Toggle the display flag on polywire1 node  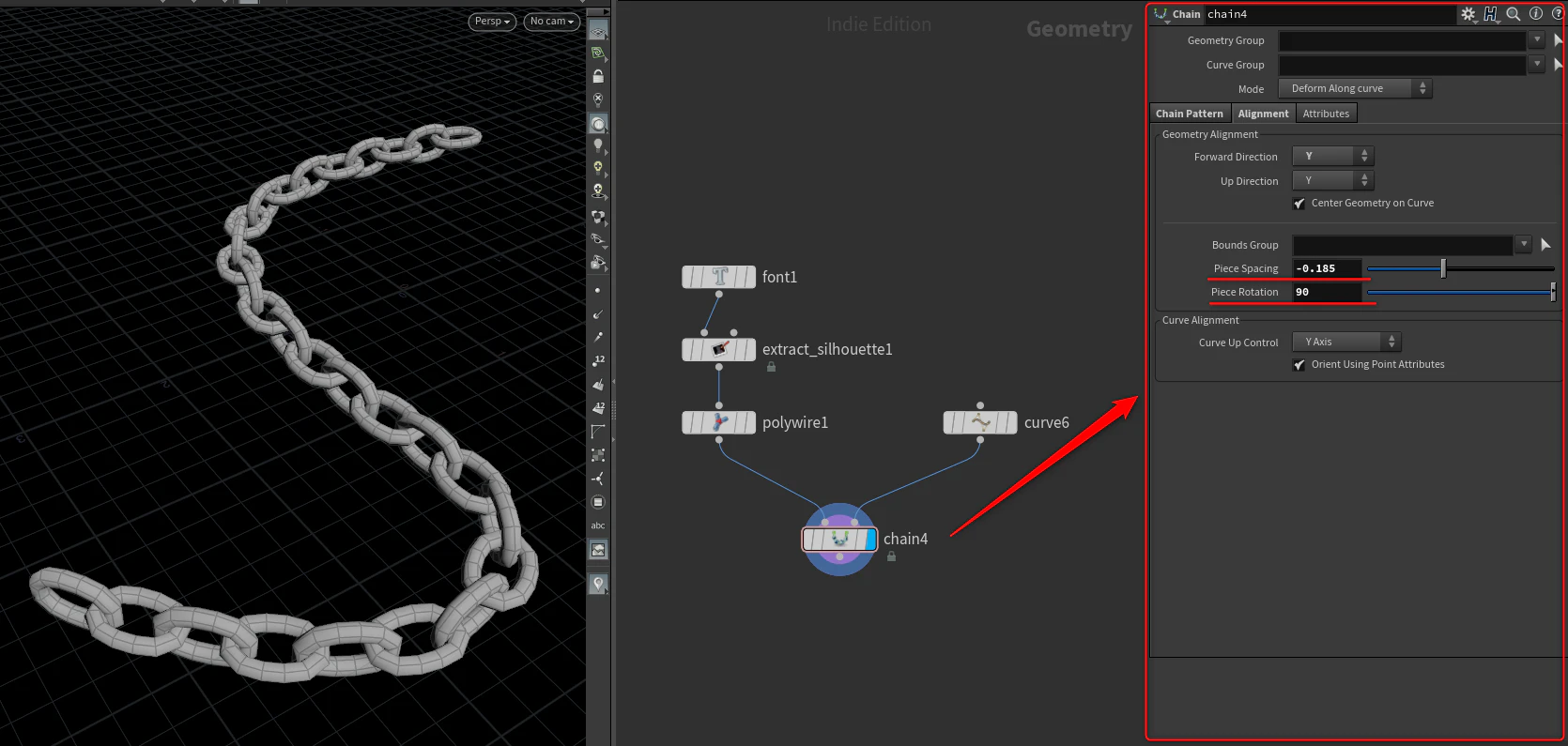(x=749, y=422)
